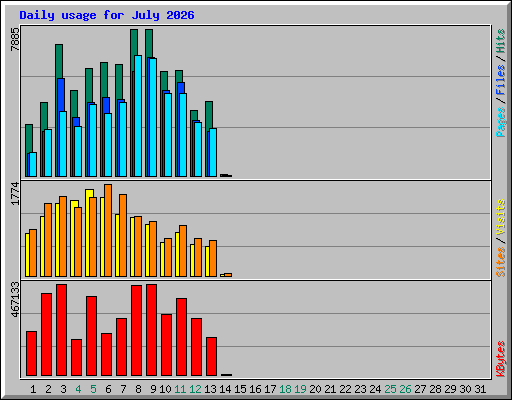Click weekend day 26 label
This screenshot has height=400, width=512.
[x=405, y=389]
